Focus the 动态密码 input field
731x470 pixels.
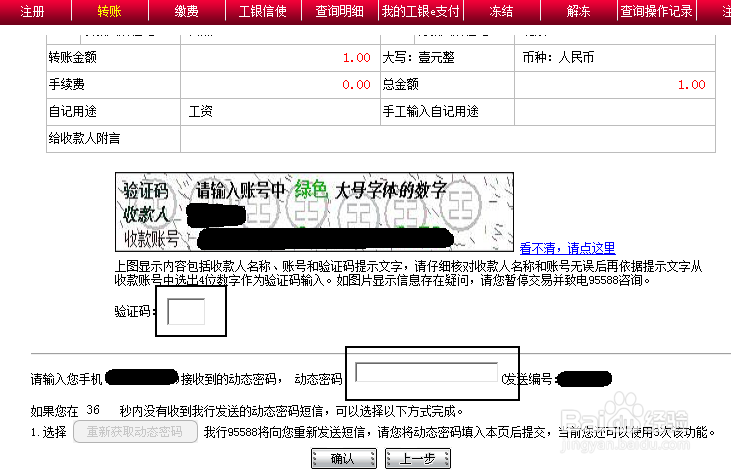coord(426,373)
